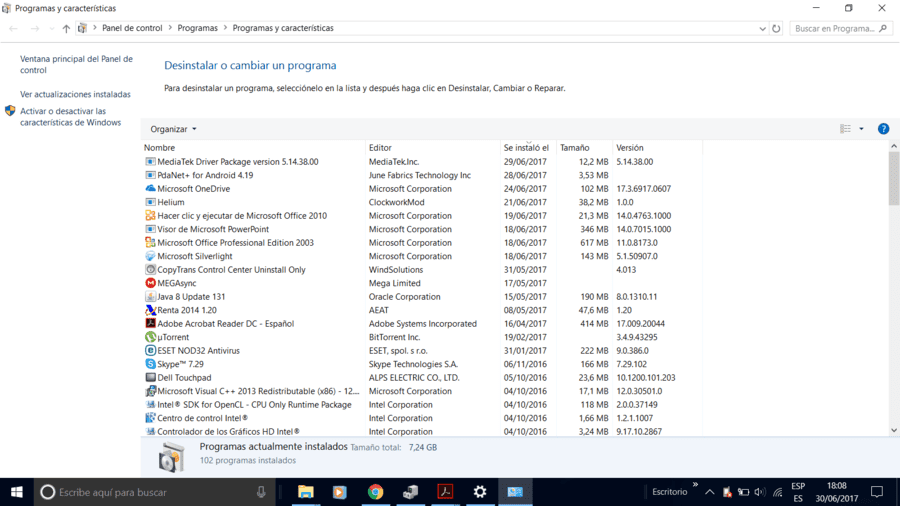Image resolution: width=900 pixels, height=506 pixels.
Task: Click the scroll down arrow of list
Action: [894, 430]
